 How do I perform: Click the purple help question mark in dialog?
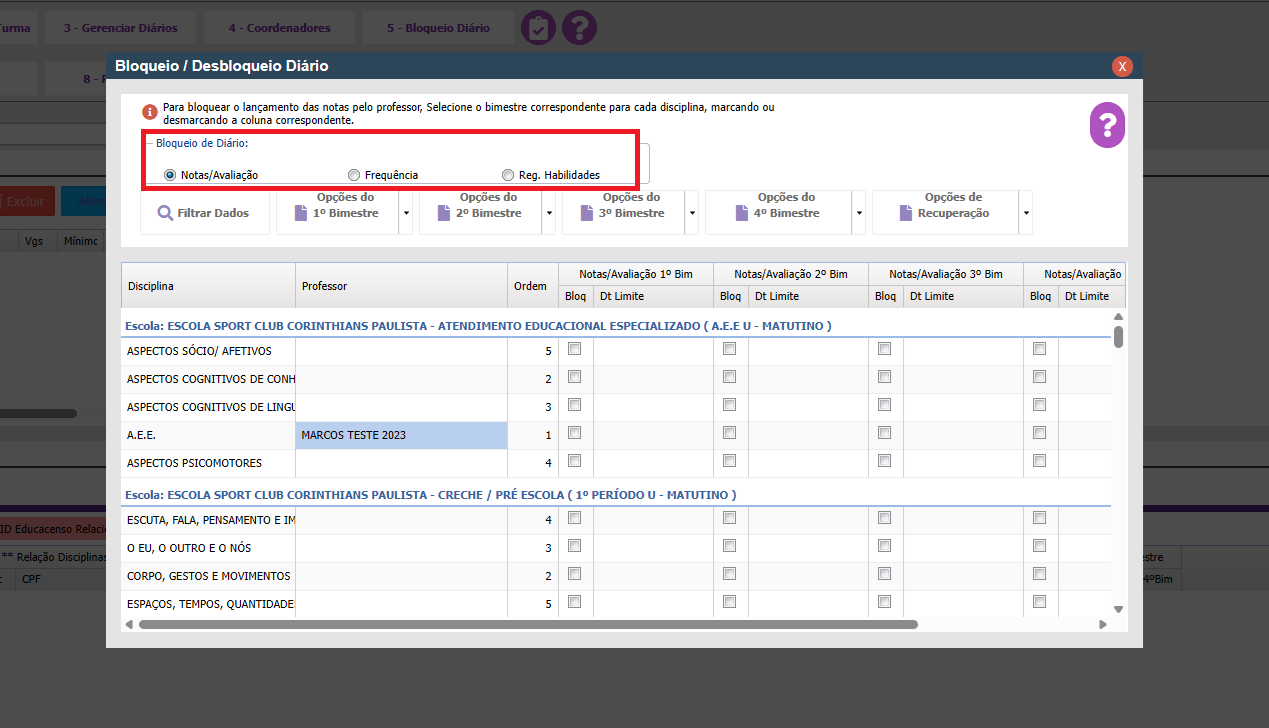(1107, 126)
